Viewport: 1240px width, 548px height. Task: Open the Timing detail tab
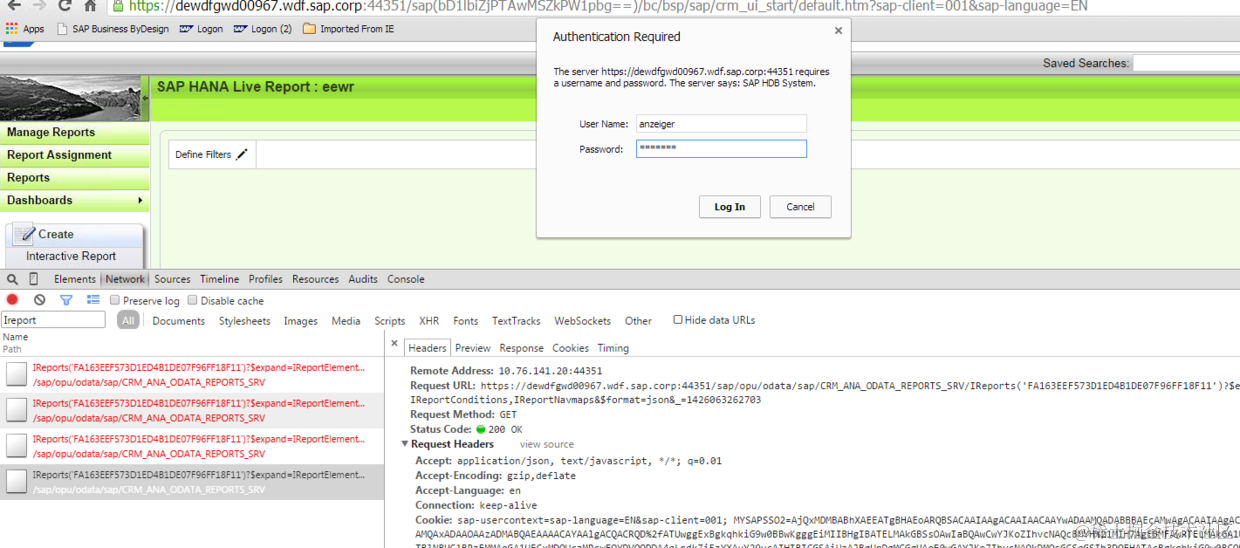click(x=613, y=348)
